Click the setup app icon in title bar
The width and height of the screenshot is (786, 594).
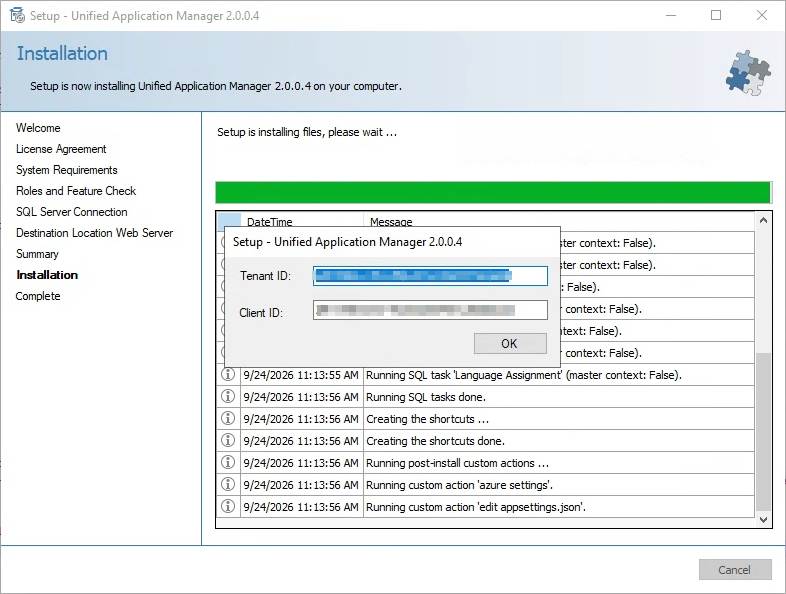pyautogui.click(x=17, y=16)
